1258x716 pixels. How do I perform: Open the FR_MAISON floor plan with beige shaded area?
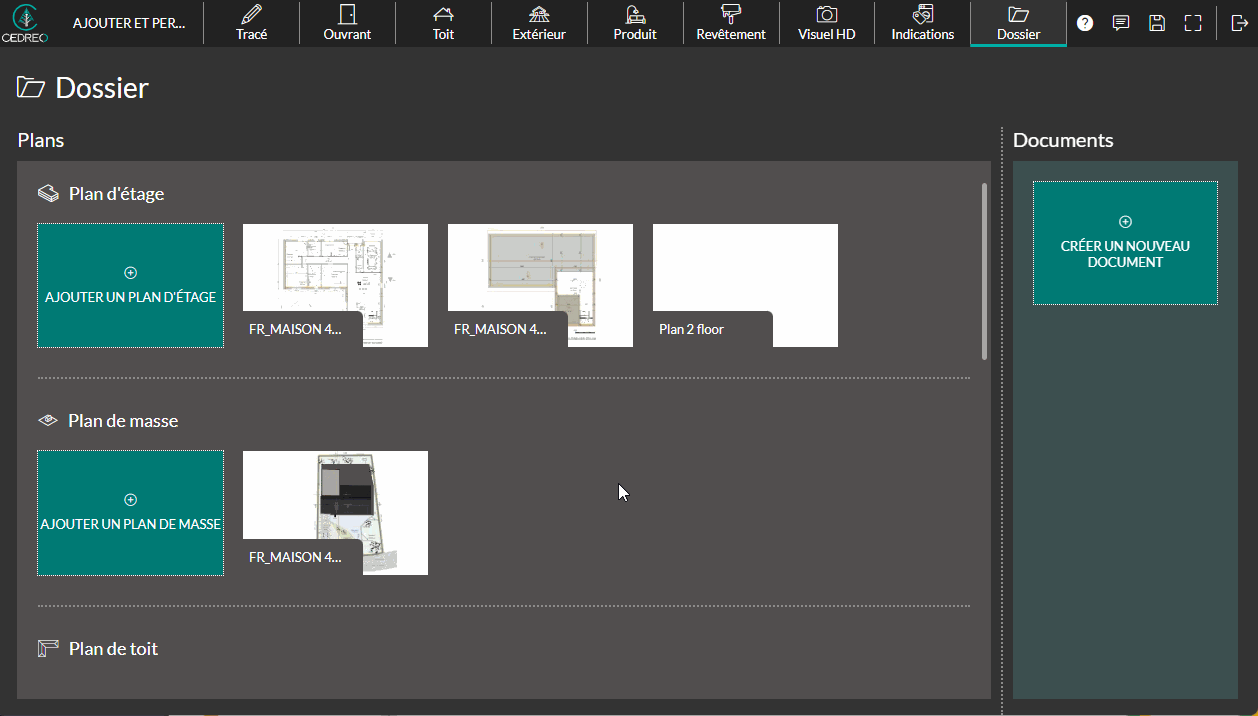coord(540,285)
